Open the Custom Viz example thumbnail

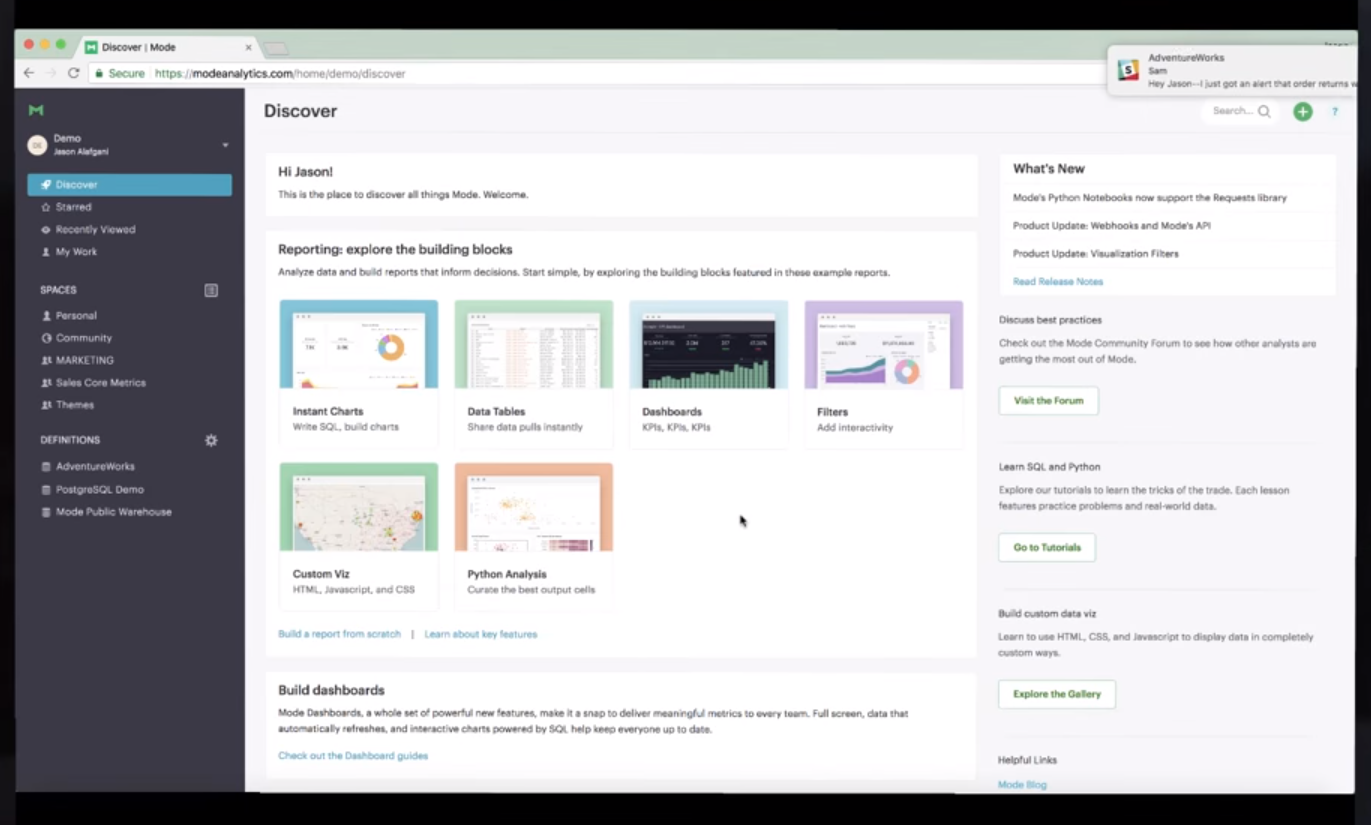[x=359, y=507]
